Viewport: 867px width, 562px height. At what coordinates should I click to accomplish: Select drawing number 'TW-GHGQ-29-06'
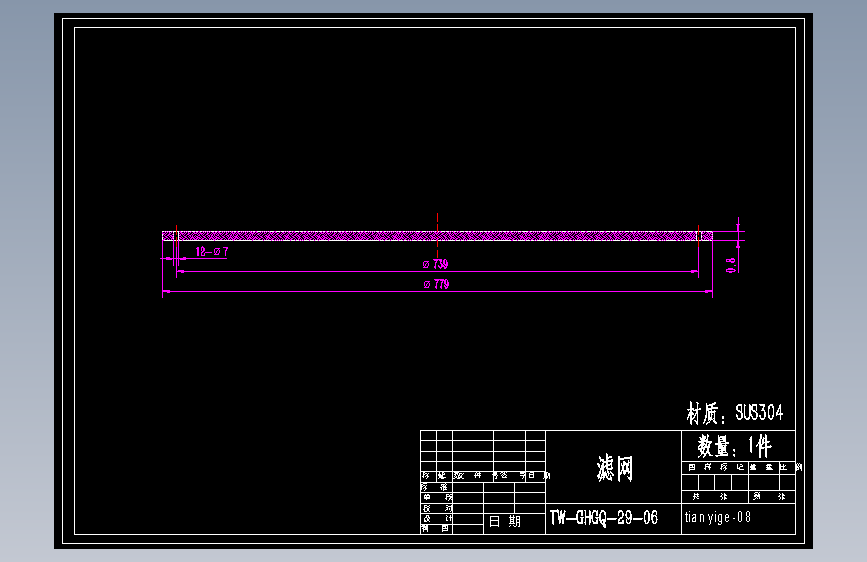click(x=604, y=518)
